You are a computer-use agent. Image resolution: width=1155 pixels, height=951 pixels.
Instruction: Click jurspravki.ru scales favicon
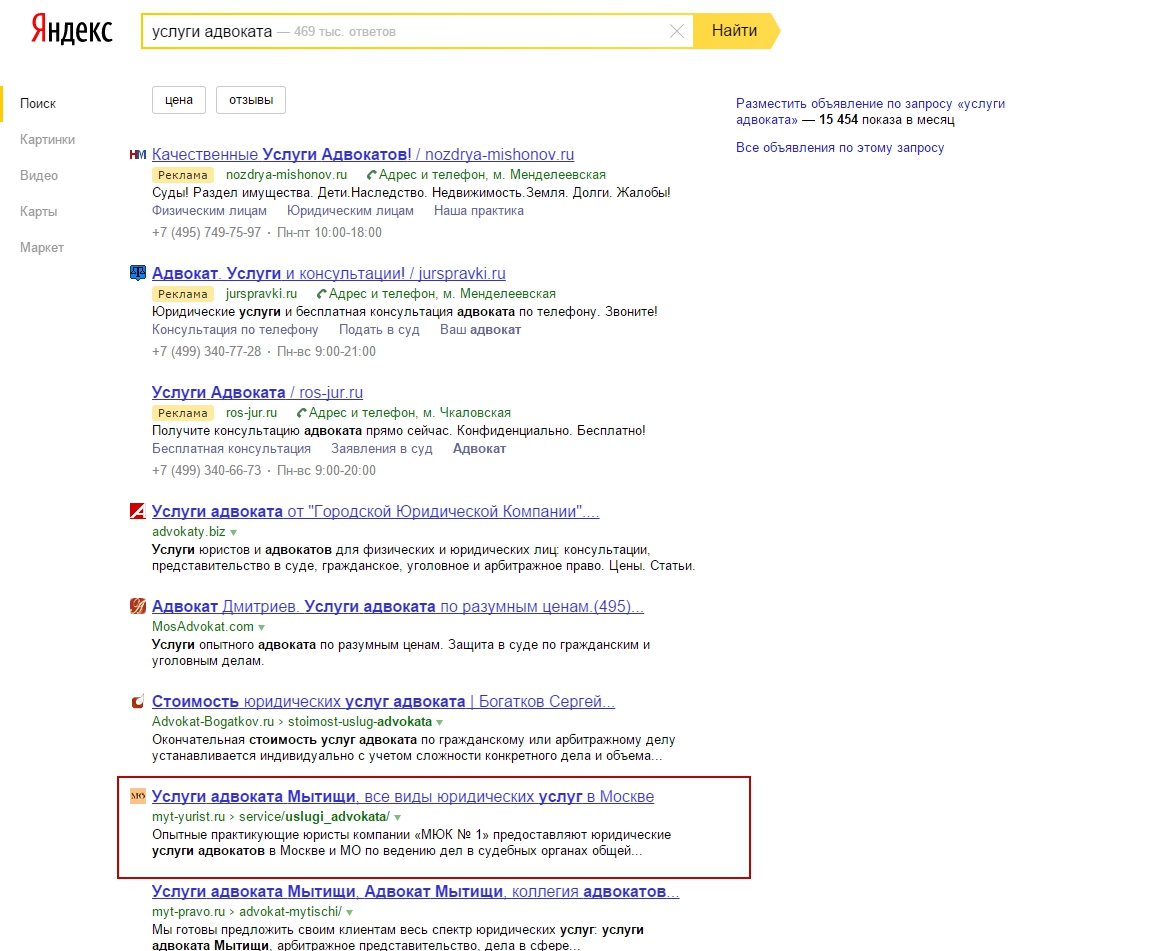(x=138, y=273)
